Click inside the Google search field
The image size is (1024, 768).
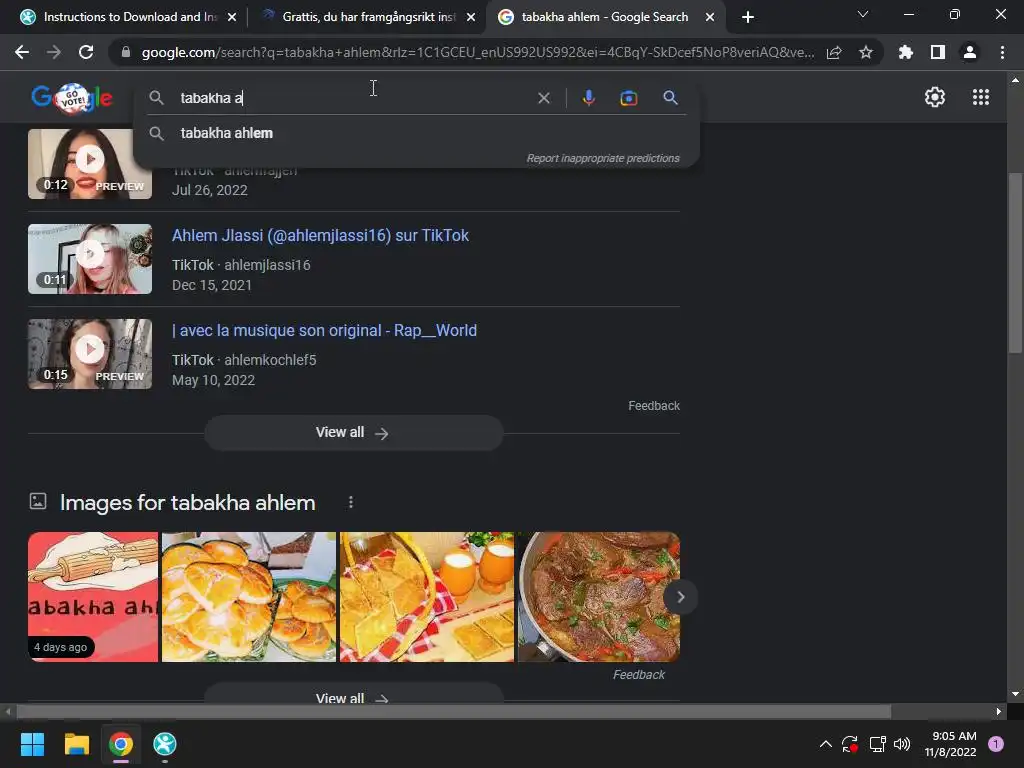tap(353, 98)
